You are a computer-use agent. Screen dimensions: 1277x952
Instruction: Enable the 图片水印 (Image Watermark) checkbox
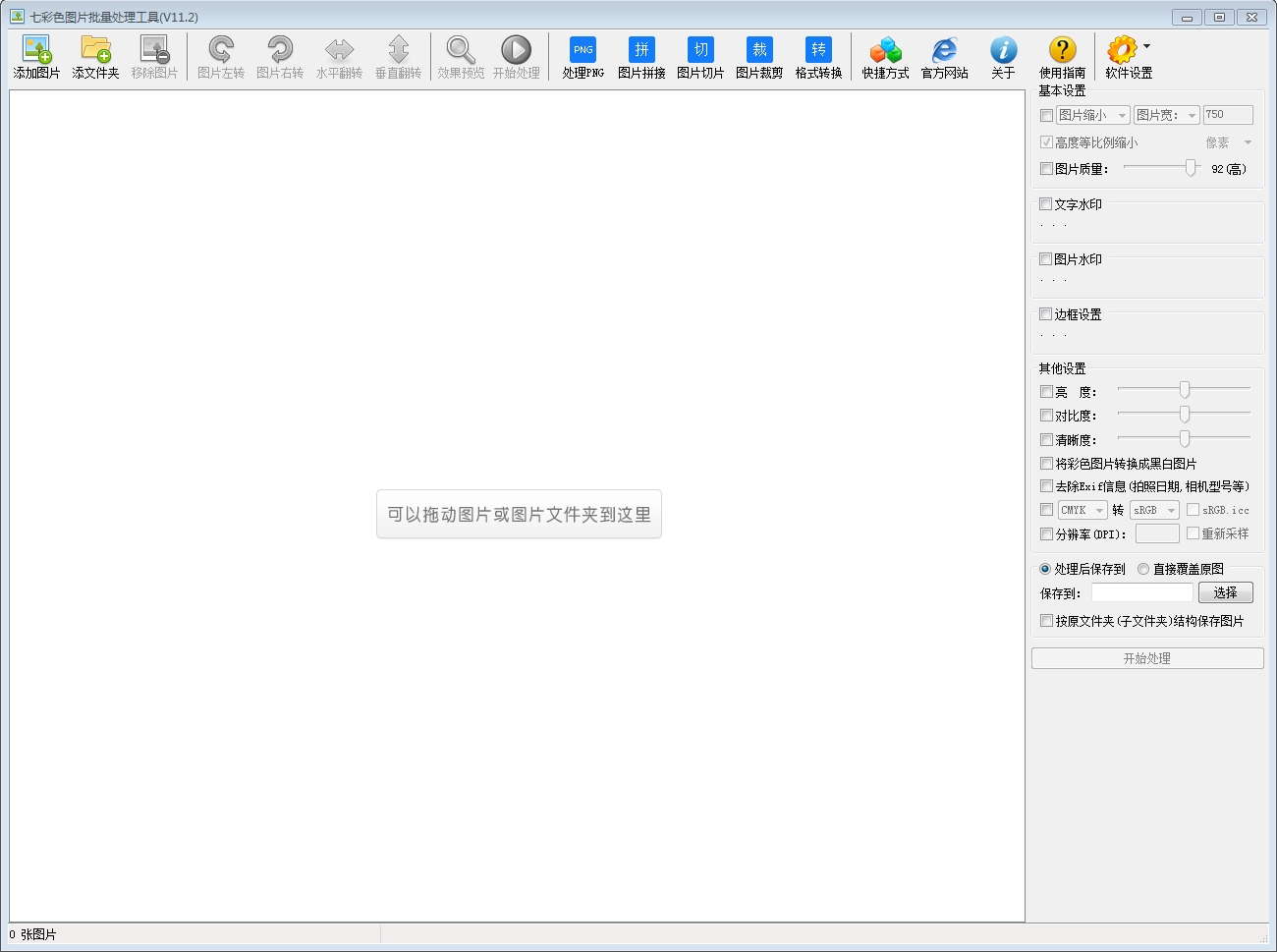tap(1046, 259)
